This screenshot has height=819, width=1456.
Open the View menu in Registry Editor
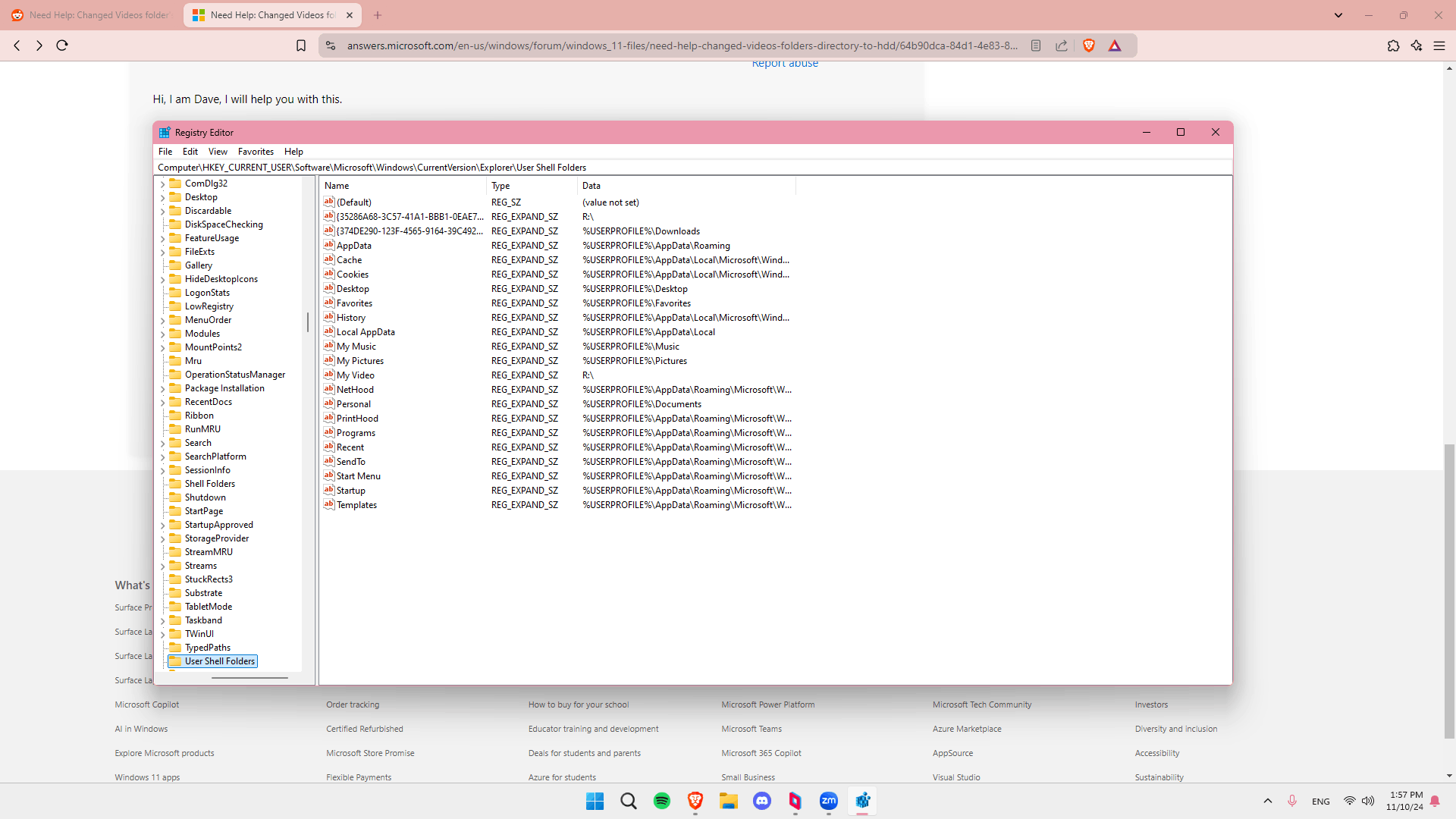click(218, 152)
